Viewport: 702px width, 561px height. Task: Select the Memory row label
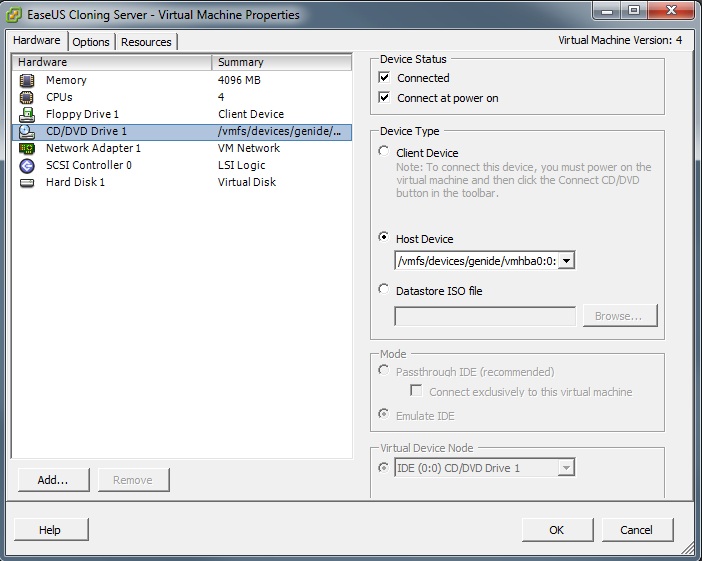pyautogui.click(x=66, y=81)
